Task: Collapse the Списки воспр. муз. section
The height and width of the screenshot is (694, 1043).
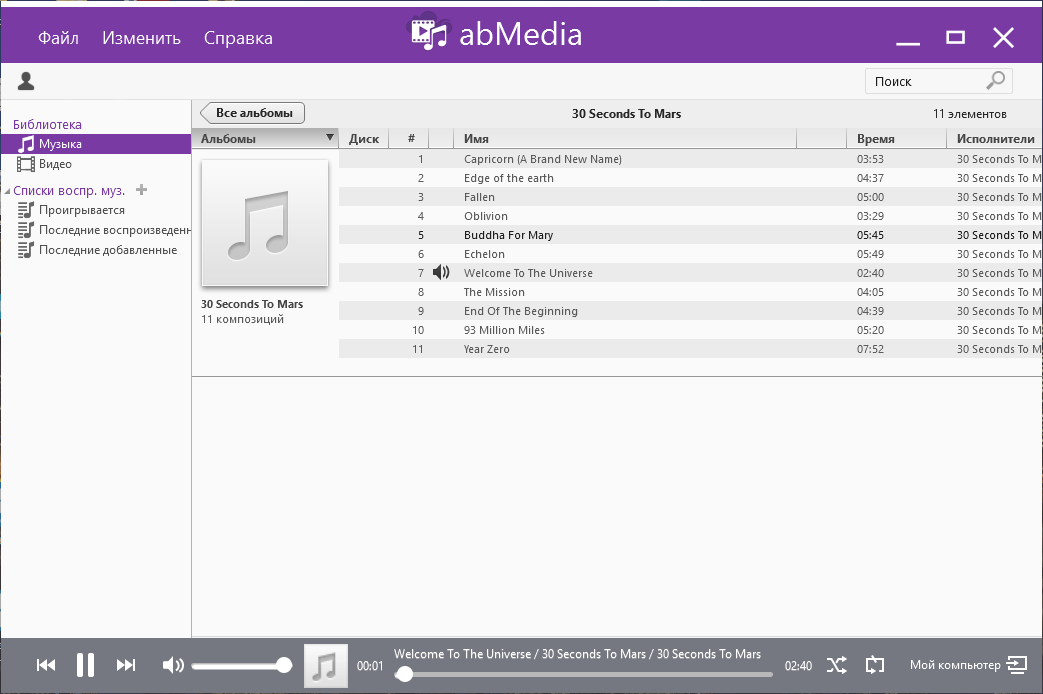Action: point(7,191)
